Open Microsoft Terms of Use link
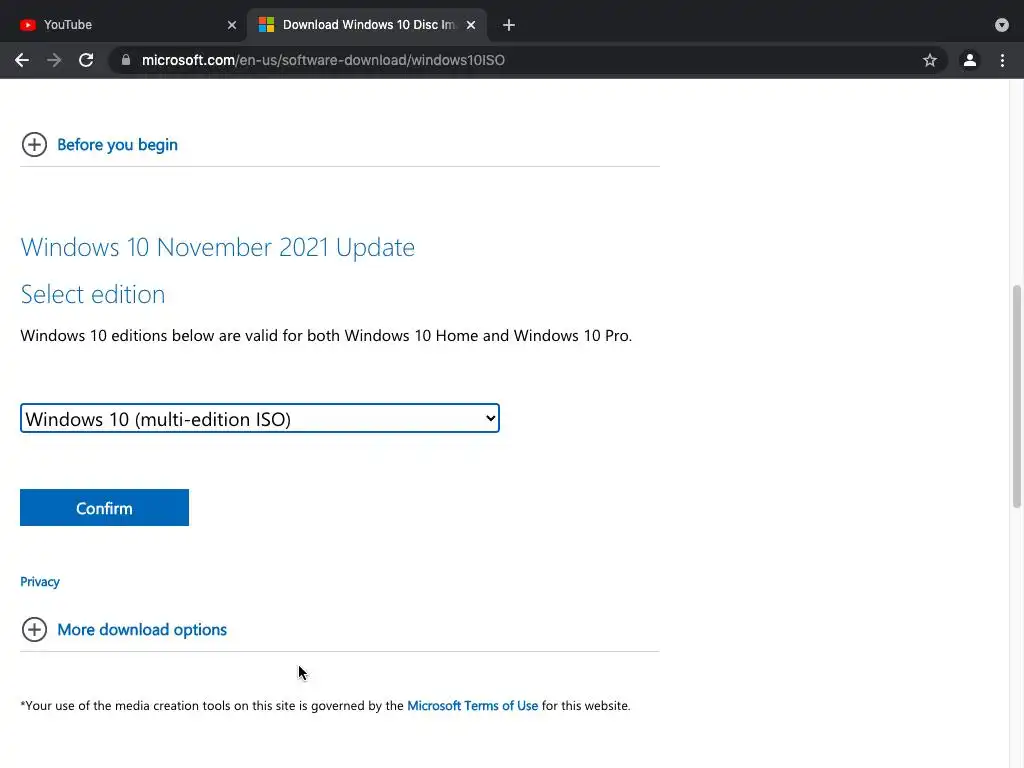The image size is (1024, 768). (x=473, y=706)
